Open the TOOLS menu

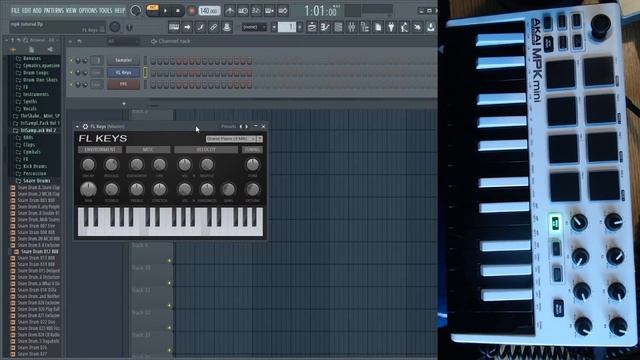point(106,10)
